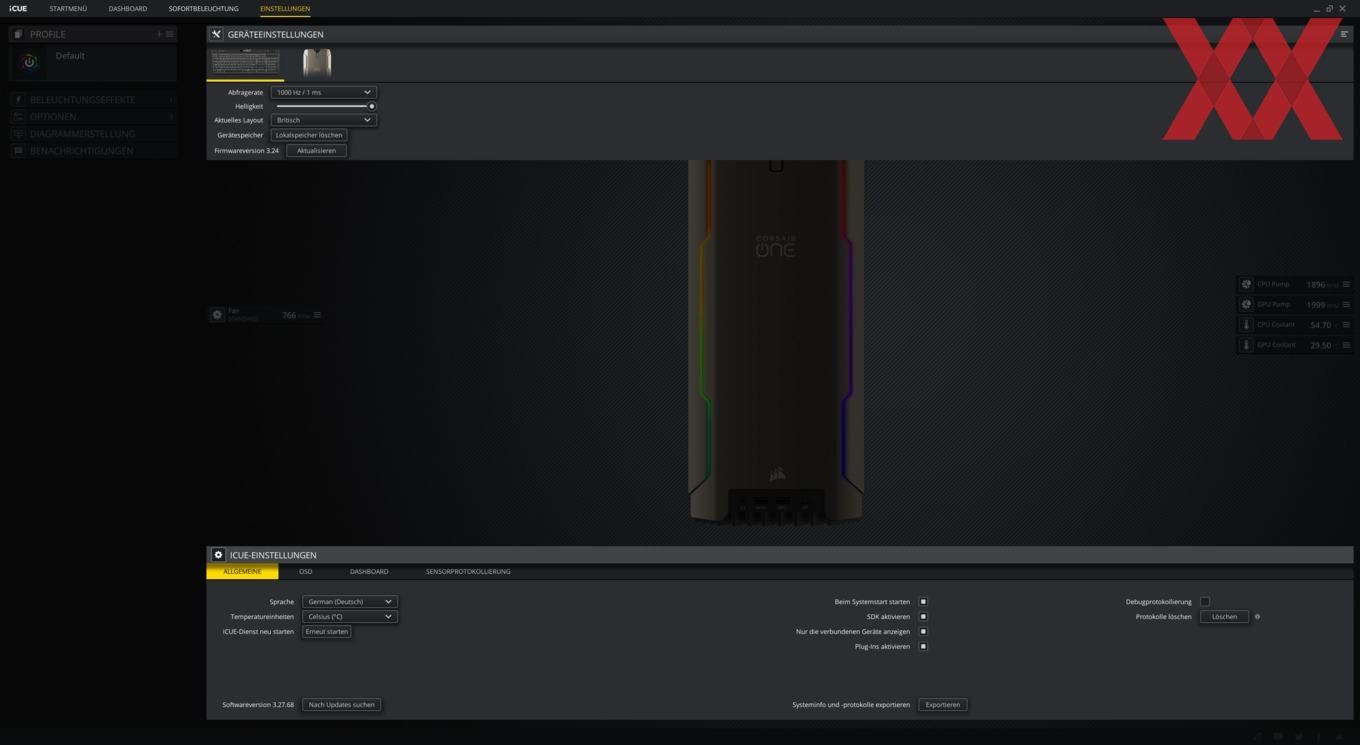Click Erneut starten button

coord(327,632)
